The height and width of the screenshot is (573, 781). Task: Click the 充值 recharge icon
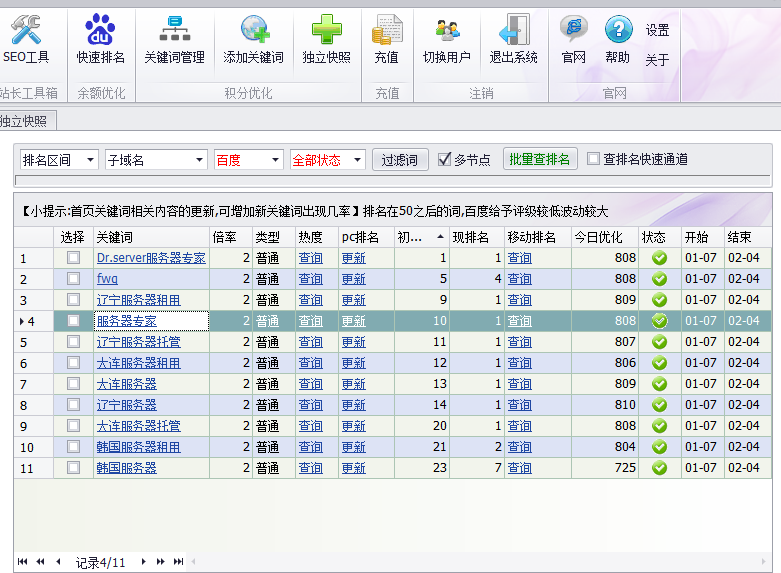coord(386,40)
